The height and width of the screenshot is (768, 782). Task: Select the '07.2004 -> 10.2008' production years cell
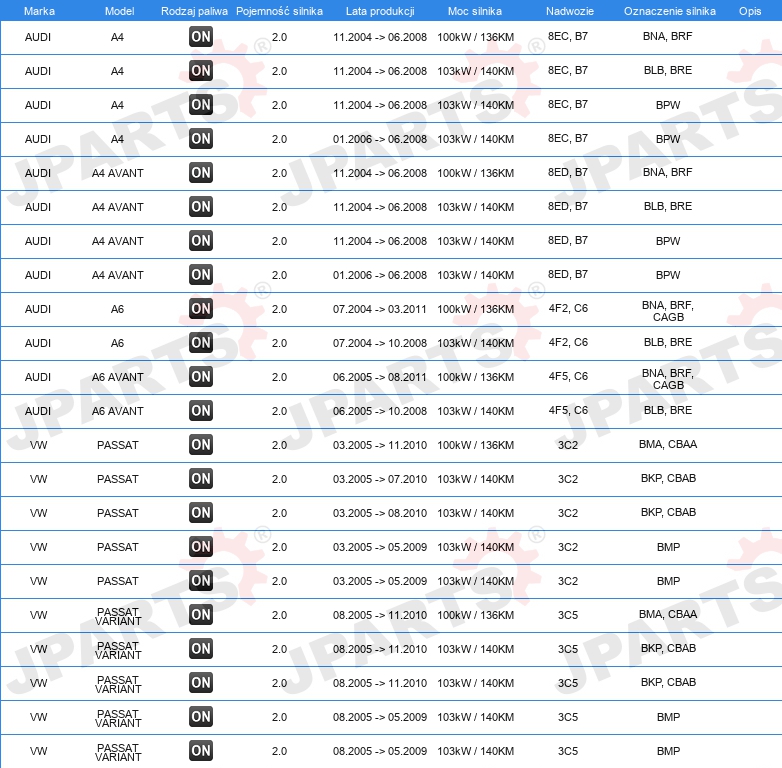click(x=380, y=343)
